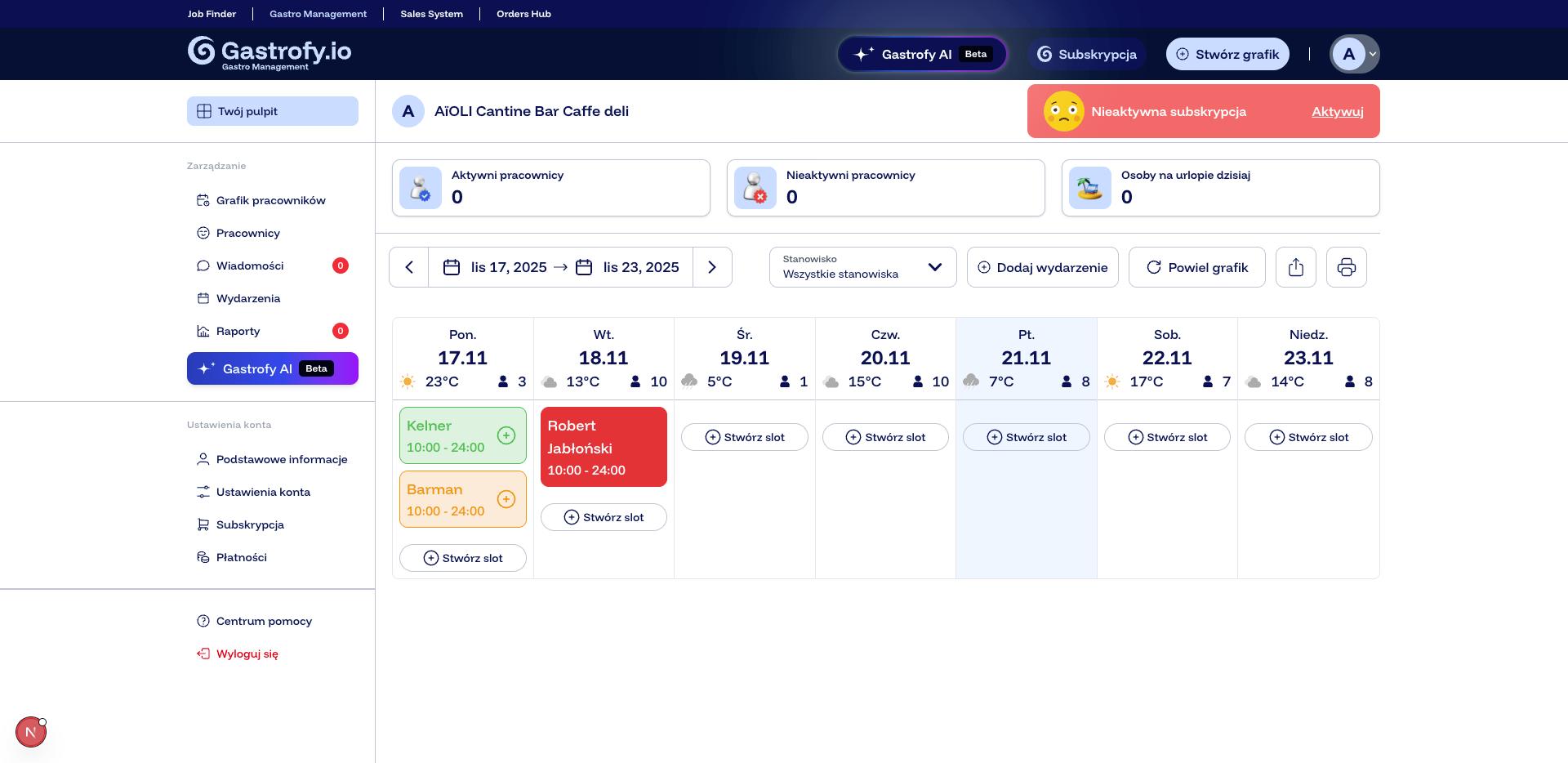Select Wyloguj się to log out

click(x=247, y=654)
